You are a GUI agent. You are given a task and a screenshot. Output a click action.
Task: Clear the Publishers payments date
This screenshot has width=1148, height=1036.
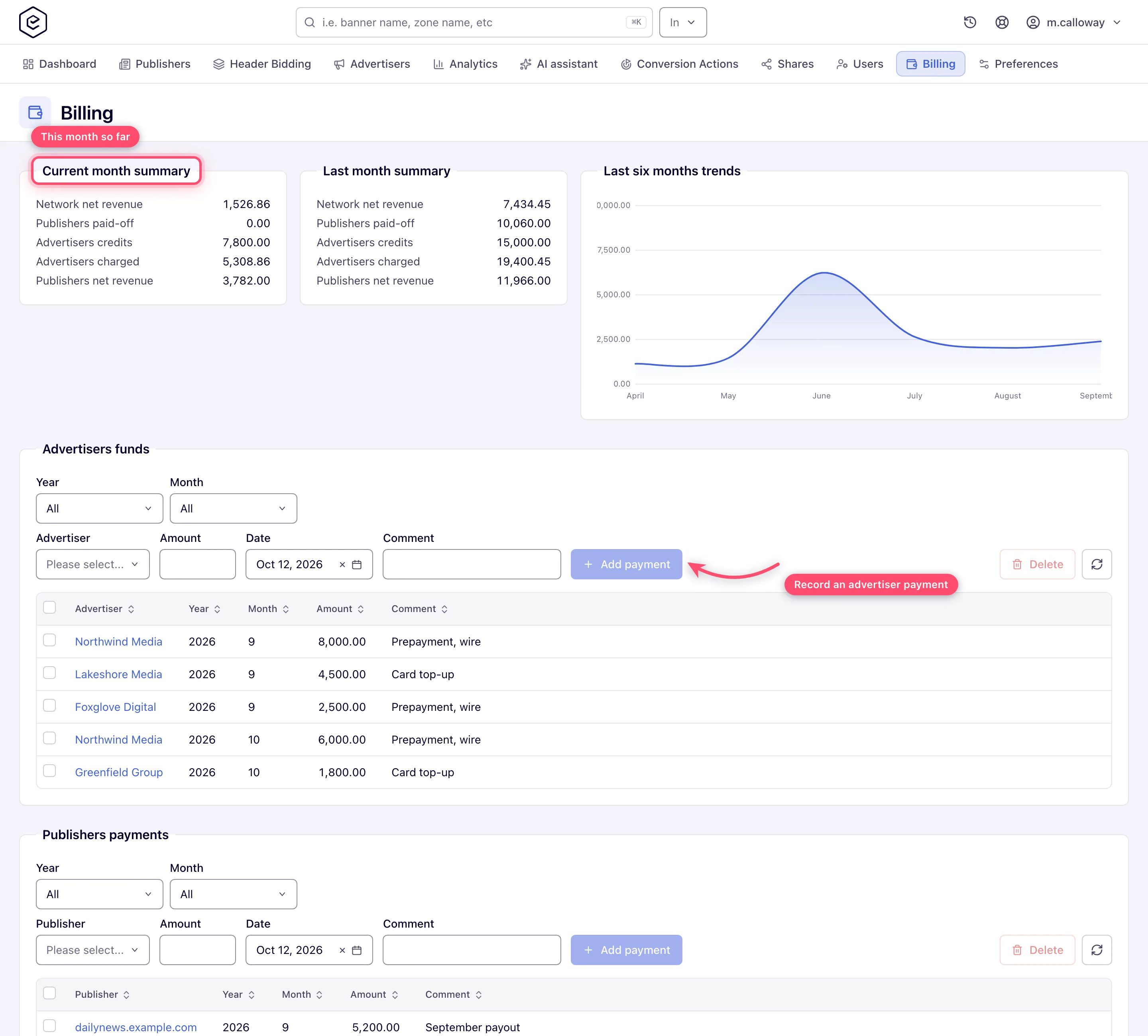[x=342, y=950]
